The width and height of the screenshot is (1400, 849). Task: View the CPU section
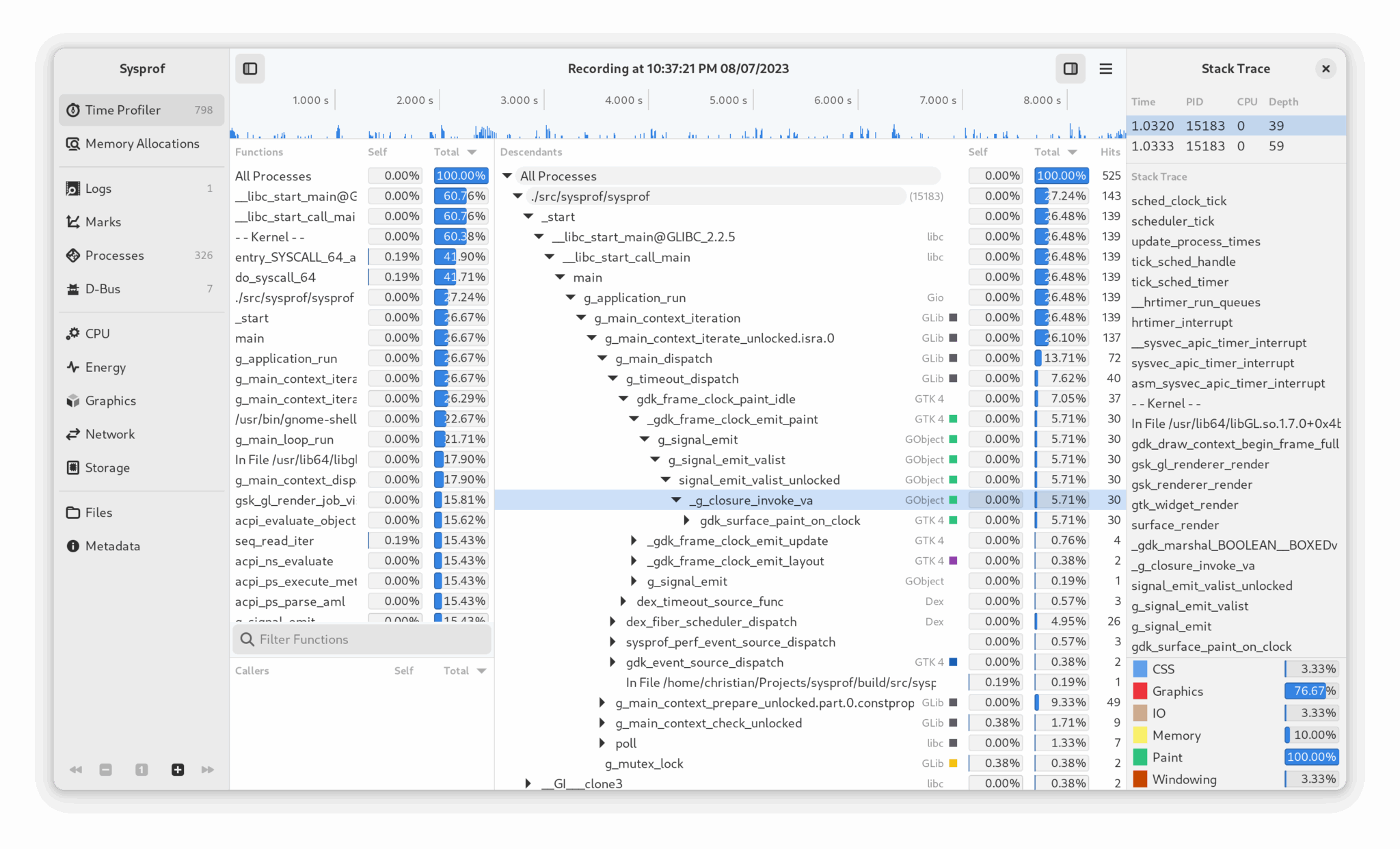97,334
